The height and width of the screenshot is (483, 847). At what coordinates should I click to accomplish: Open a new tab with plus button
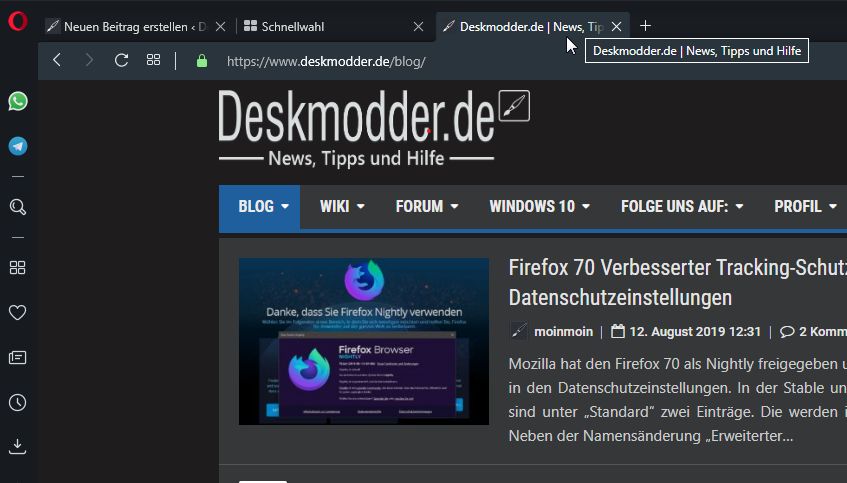click(645, 26)
